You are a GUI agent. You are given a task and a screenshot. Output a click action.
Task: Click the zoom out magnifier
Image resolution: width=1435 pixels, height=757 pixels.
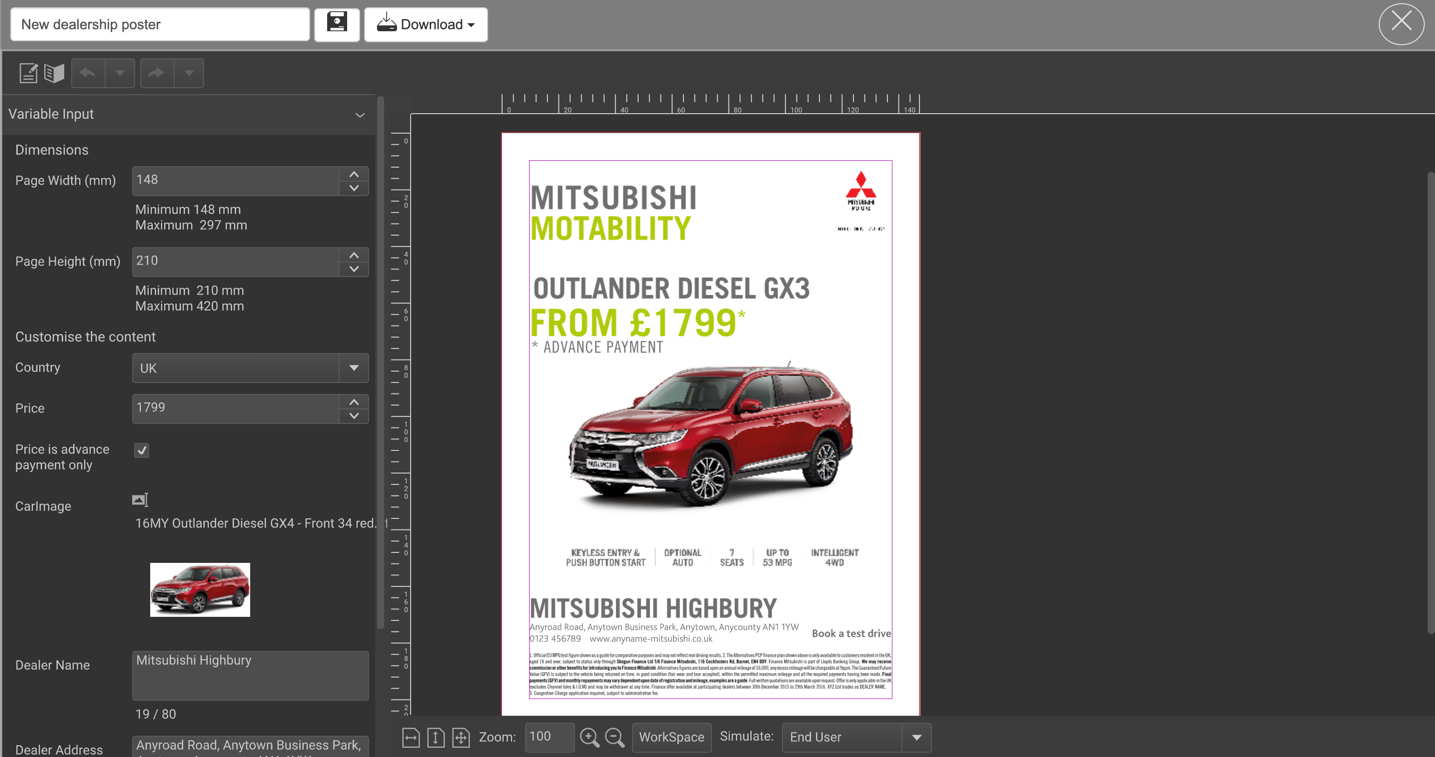pos(615,738)
